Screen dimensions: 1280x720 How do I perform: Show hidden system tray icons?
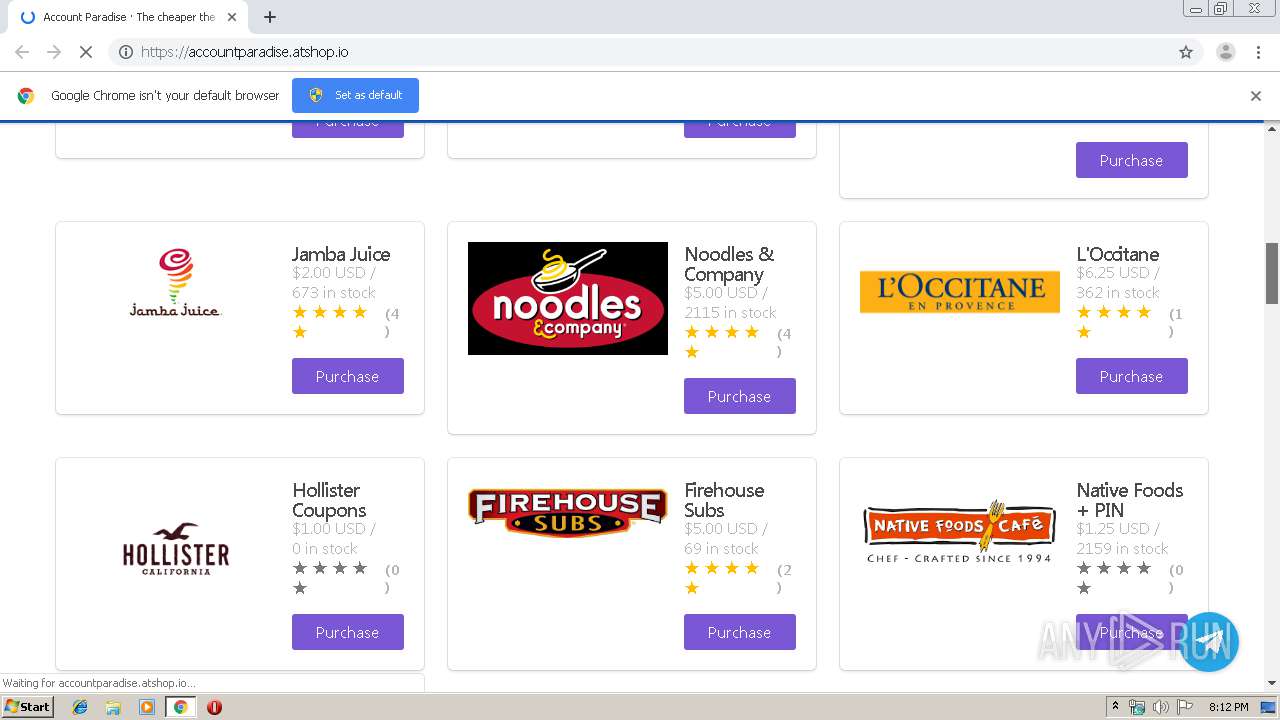(1115, 707)
